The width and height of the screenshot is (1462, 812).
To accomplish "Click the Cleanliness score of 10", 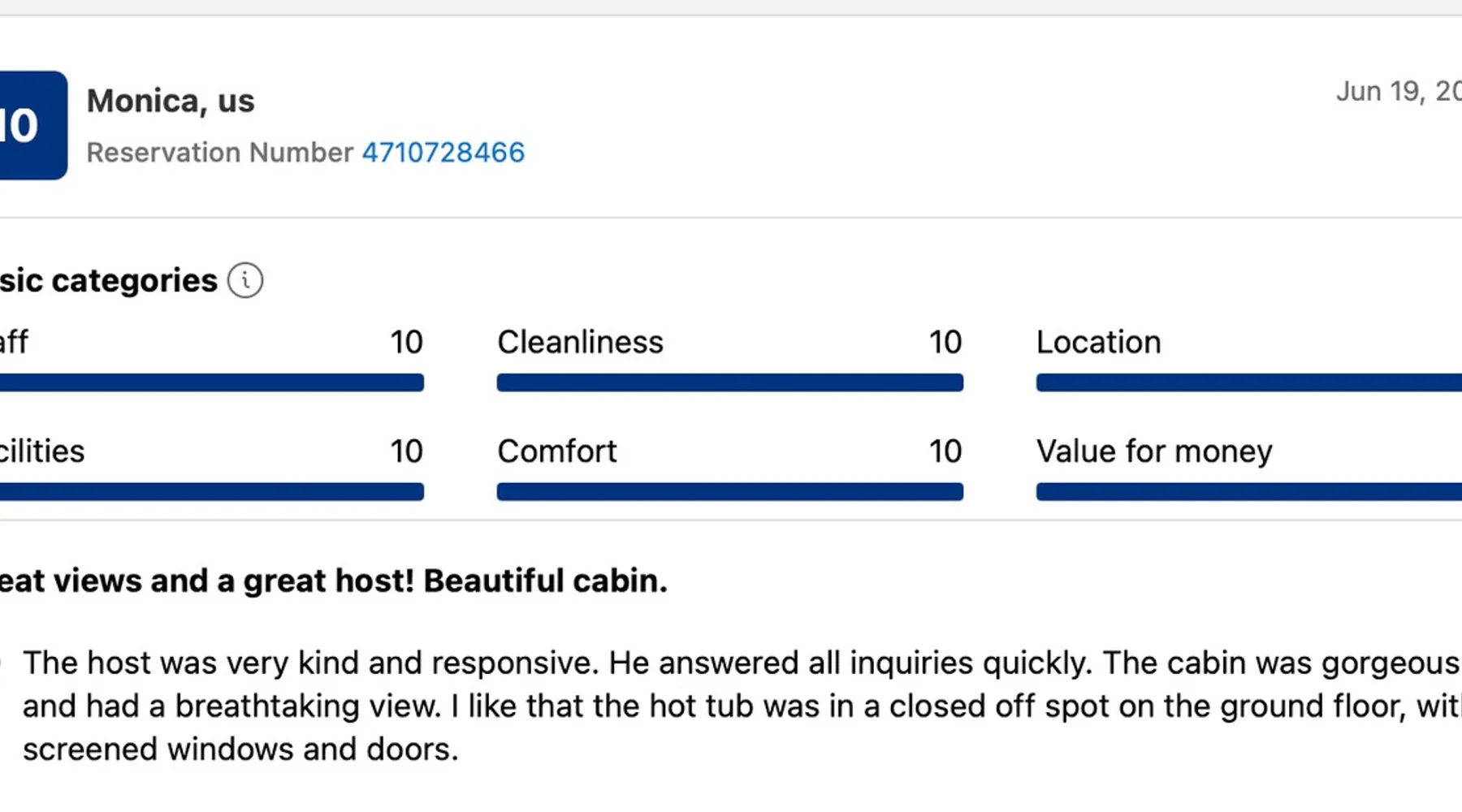I will coord(945,343).
